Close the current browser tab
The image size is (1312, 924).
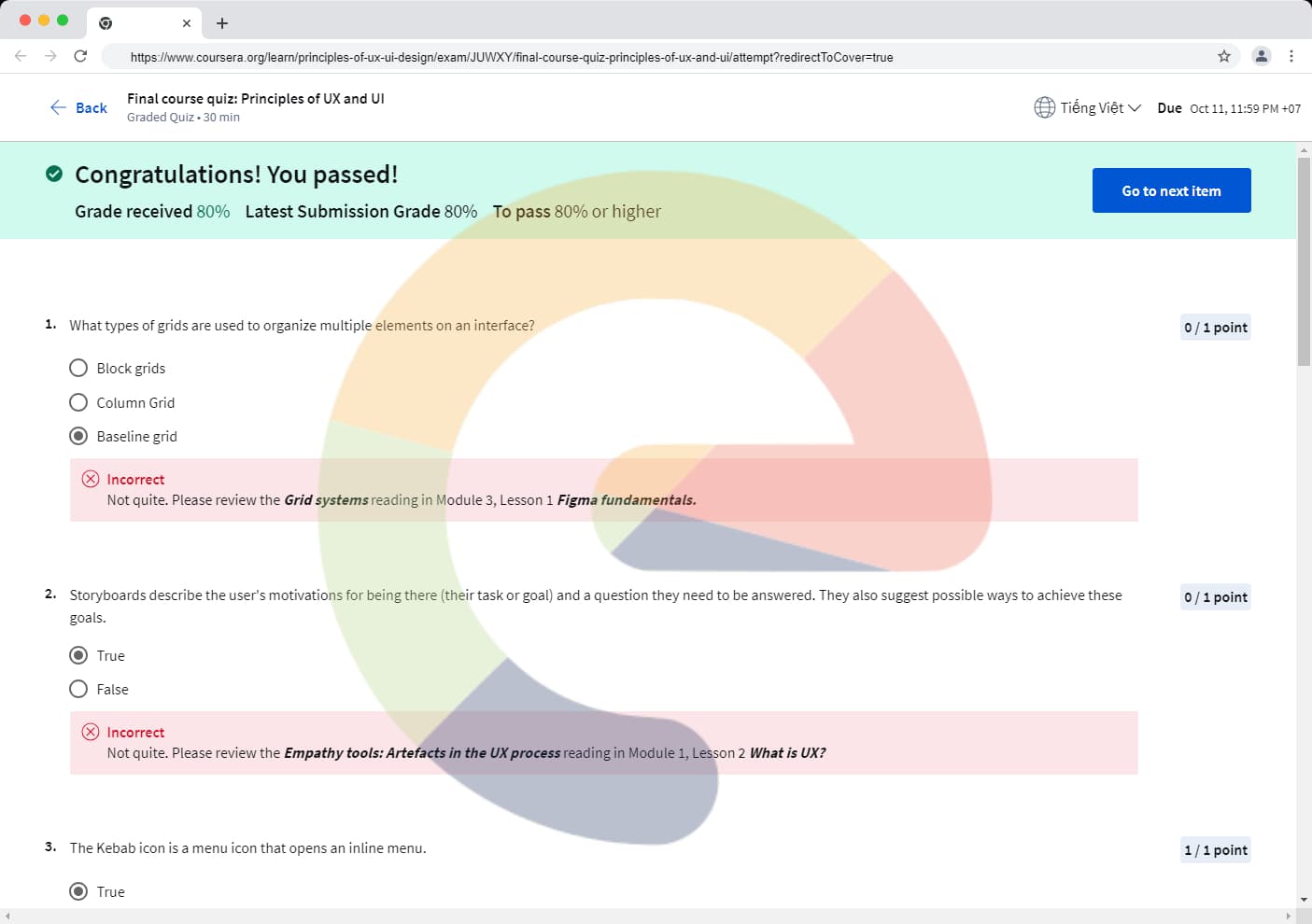tap(187, 23)
